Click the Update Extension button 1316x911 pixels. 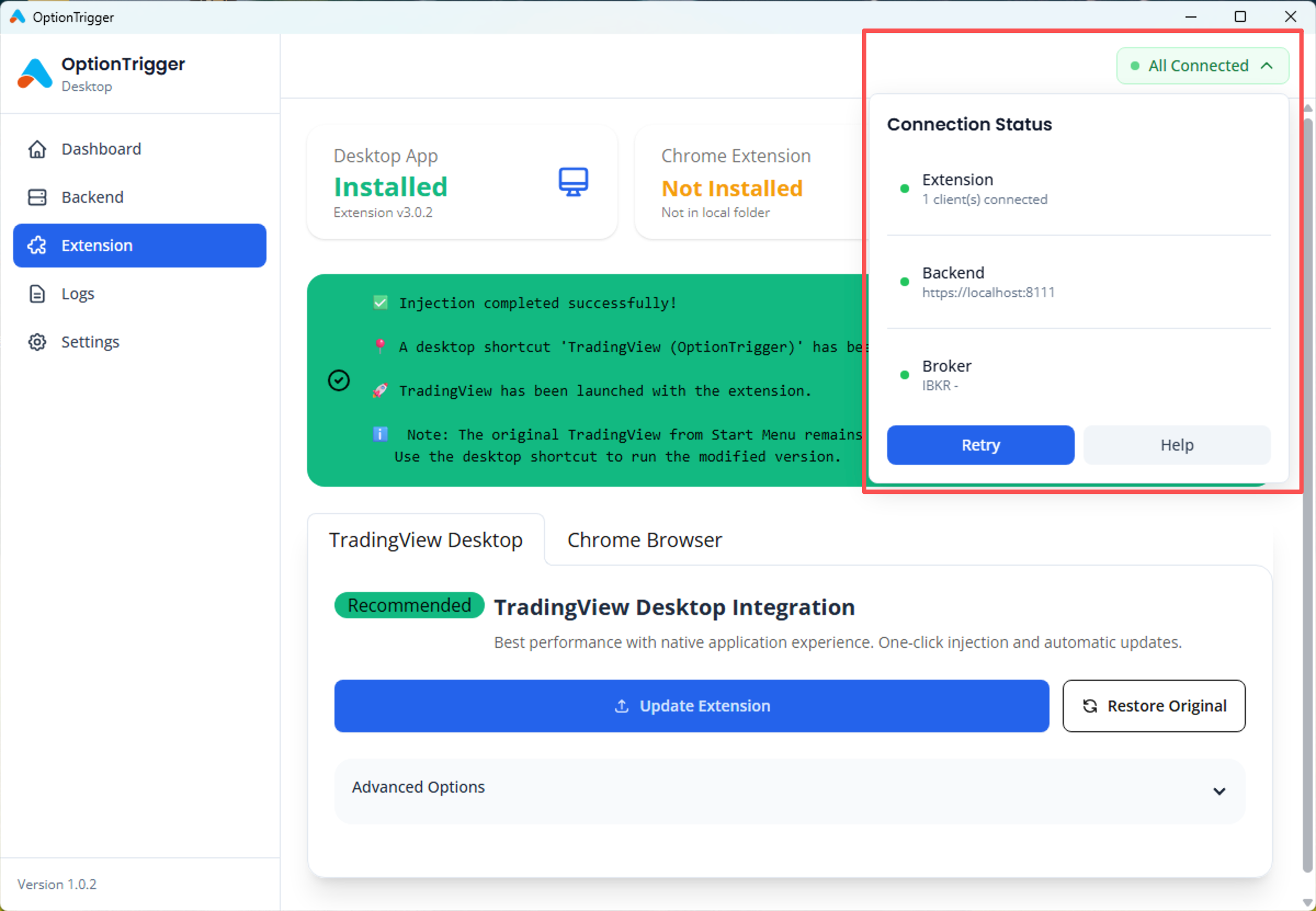click(x=691, y=706)
